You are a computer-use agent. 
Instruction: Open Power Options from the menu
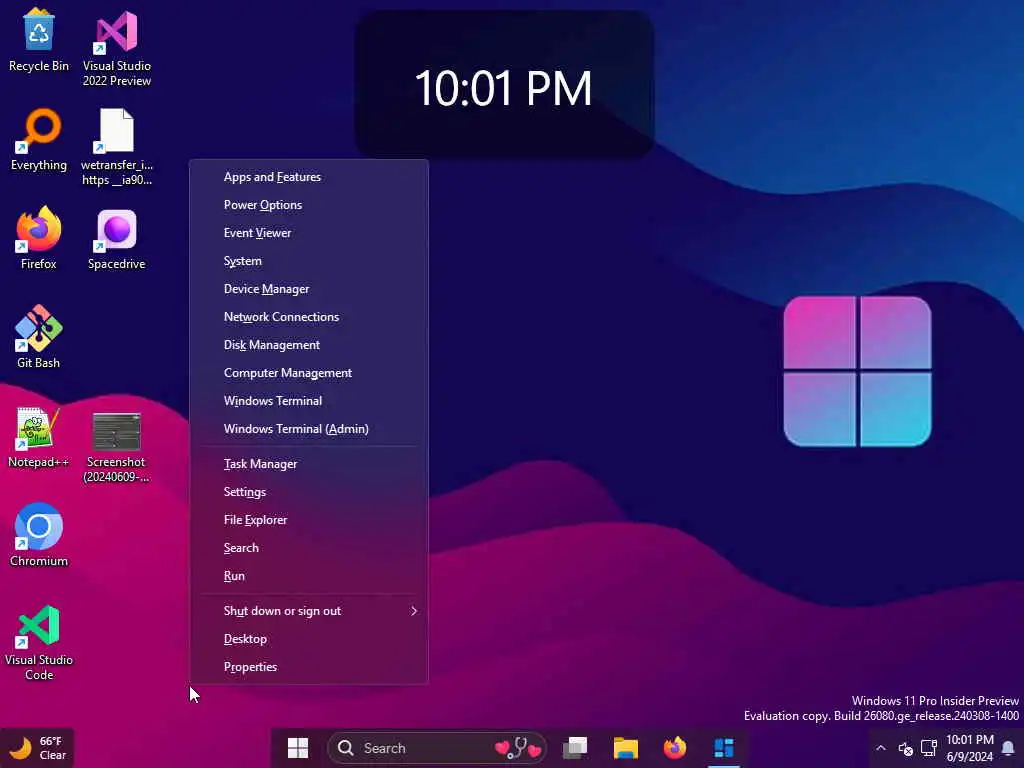309,205
